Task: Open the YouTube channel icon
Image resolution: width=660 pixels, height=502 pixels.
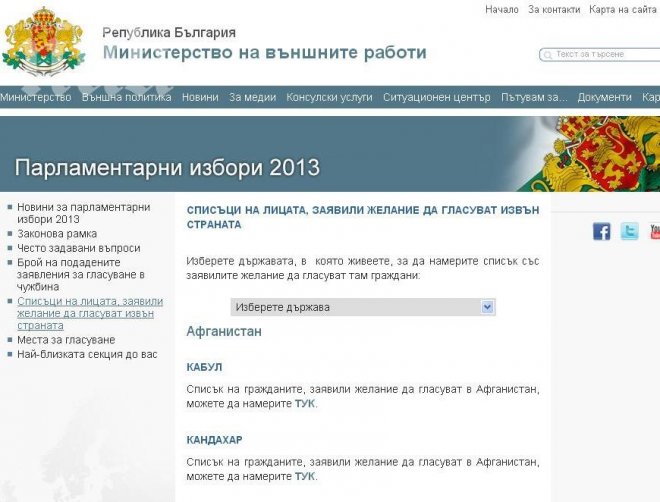Action: [x=655, y=231]
